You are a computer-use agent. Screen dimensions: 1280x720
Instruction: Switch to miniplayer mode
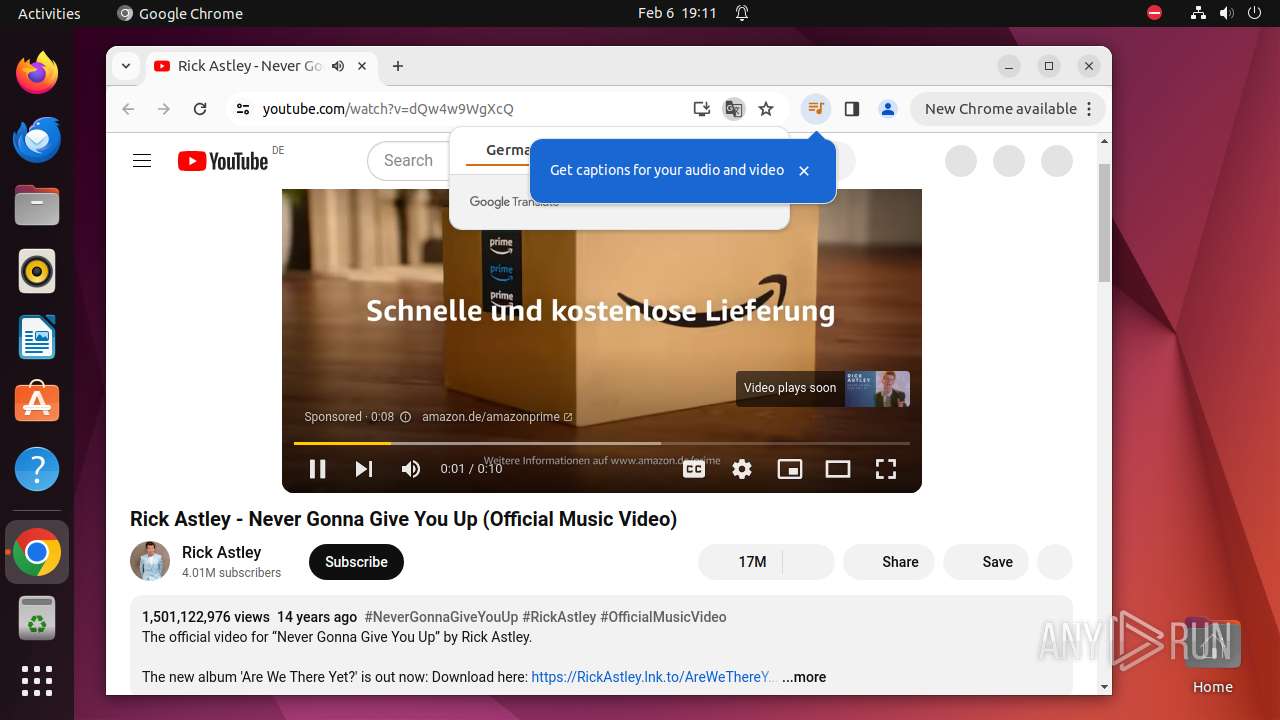tap(790, 469)
